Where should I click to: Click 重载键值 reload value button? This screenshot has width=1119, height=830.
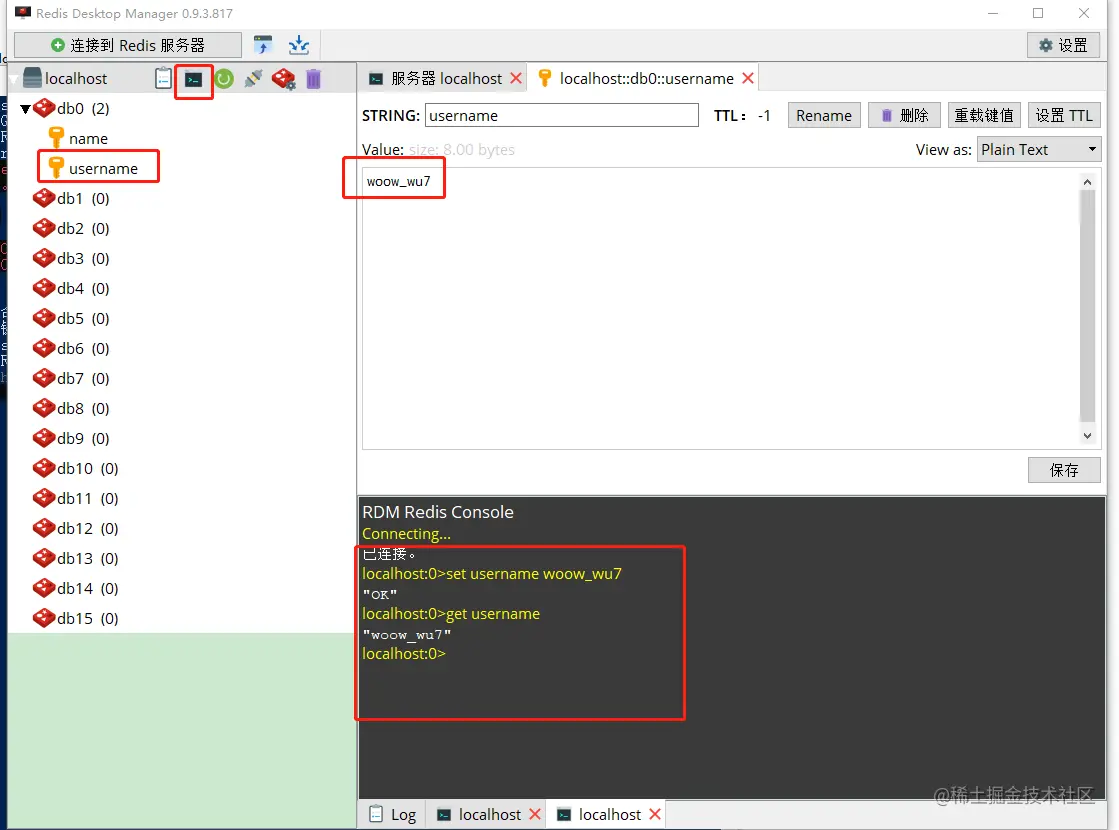click(984, 116)
